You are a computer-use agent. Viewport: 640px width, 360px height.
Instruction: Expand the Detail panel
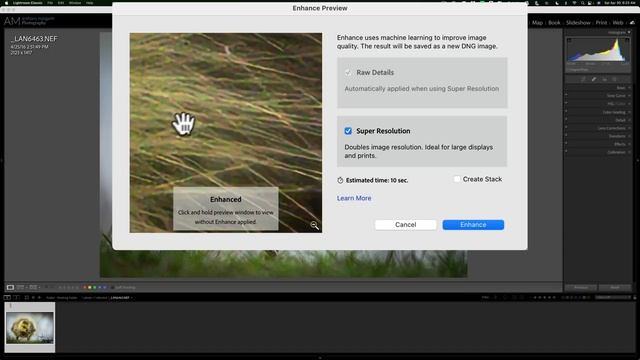tap(620, 120)
